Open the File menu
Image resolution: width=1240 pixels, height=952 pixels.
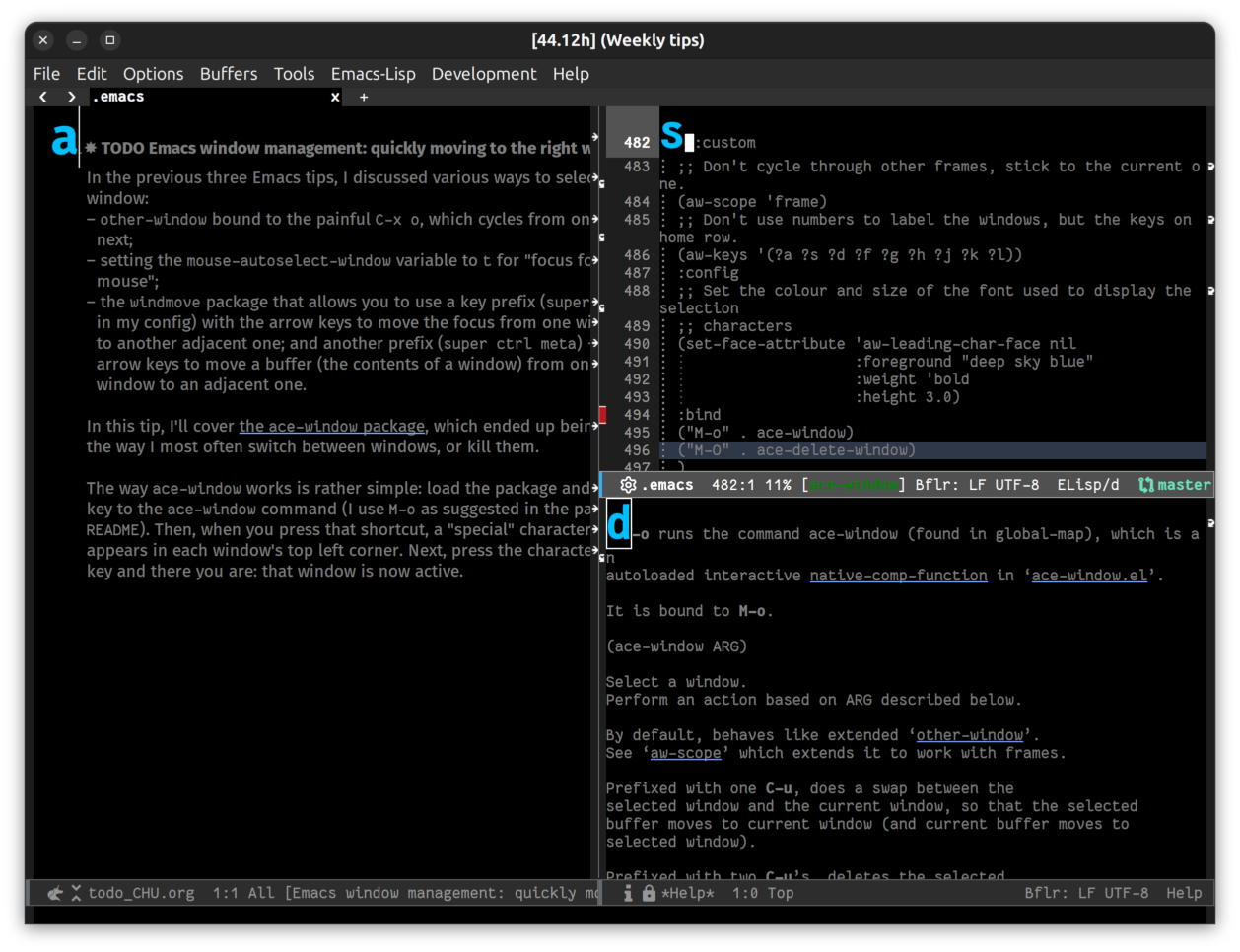coord(46,74)
